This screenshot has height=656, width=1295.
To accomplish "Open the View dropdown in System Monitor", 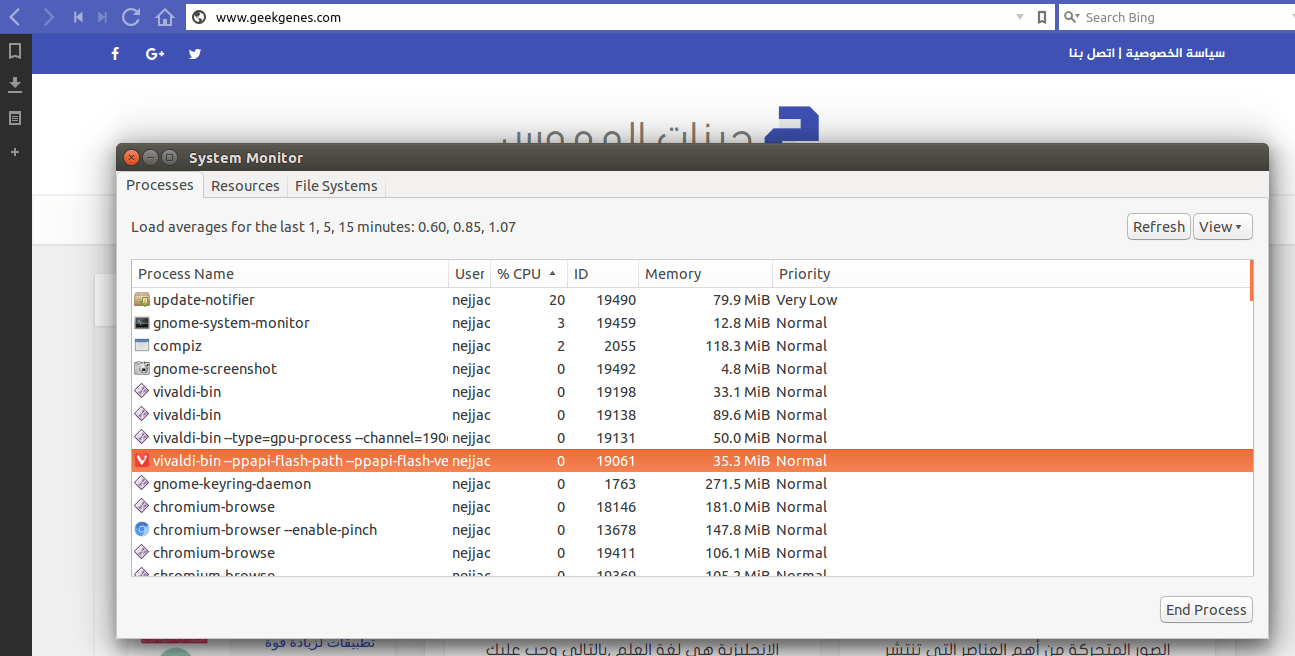I will (1224, 227).
